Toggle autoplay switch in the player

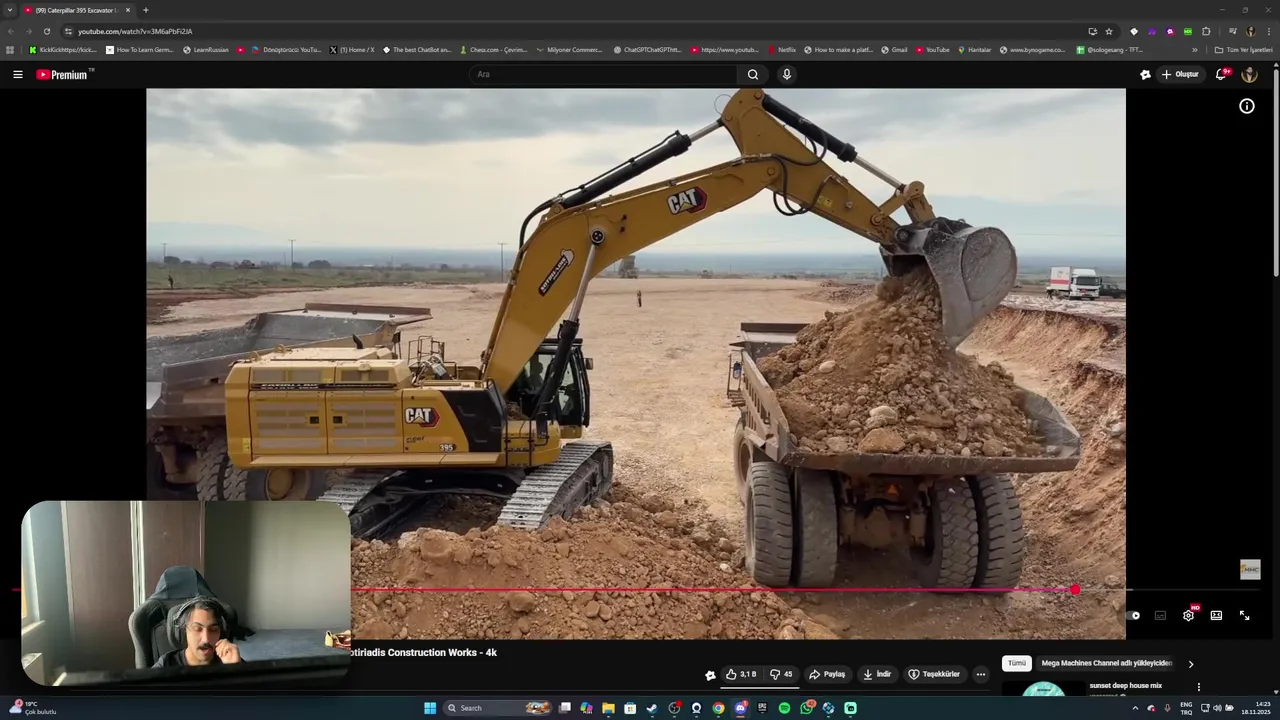1134,616
